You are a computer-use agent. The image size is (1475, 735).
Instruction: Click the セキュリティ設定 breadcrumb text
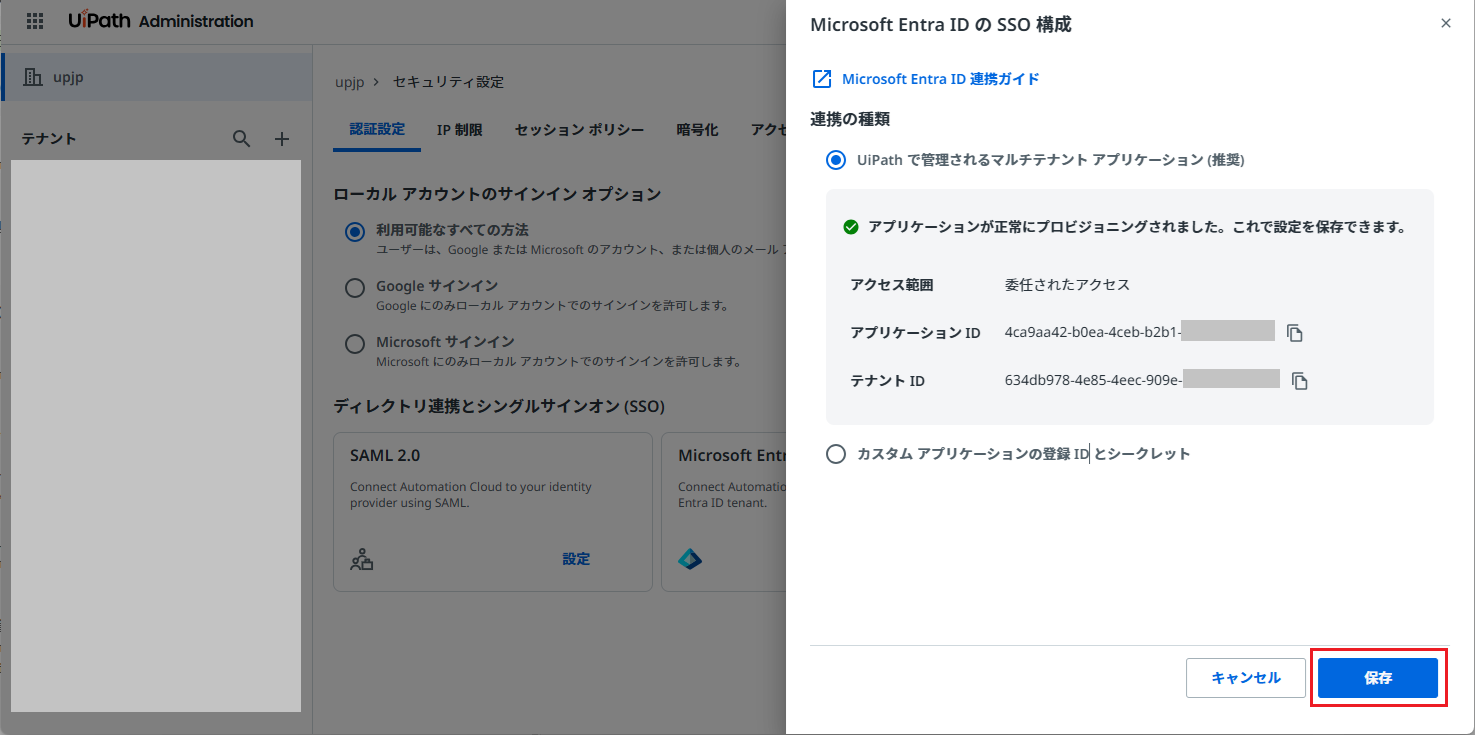tap(448, 81)
